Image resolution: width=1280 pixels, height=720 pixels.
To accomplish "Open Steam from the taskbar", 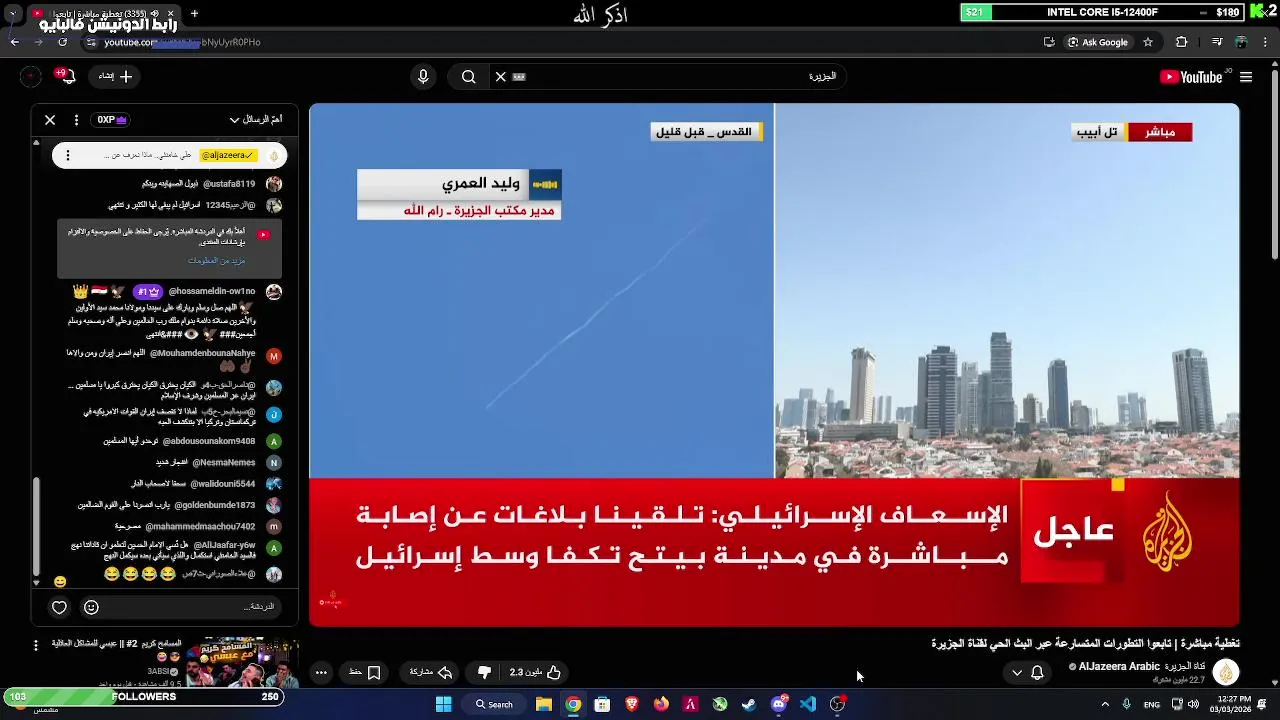I will click(749, 704).
